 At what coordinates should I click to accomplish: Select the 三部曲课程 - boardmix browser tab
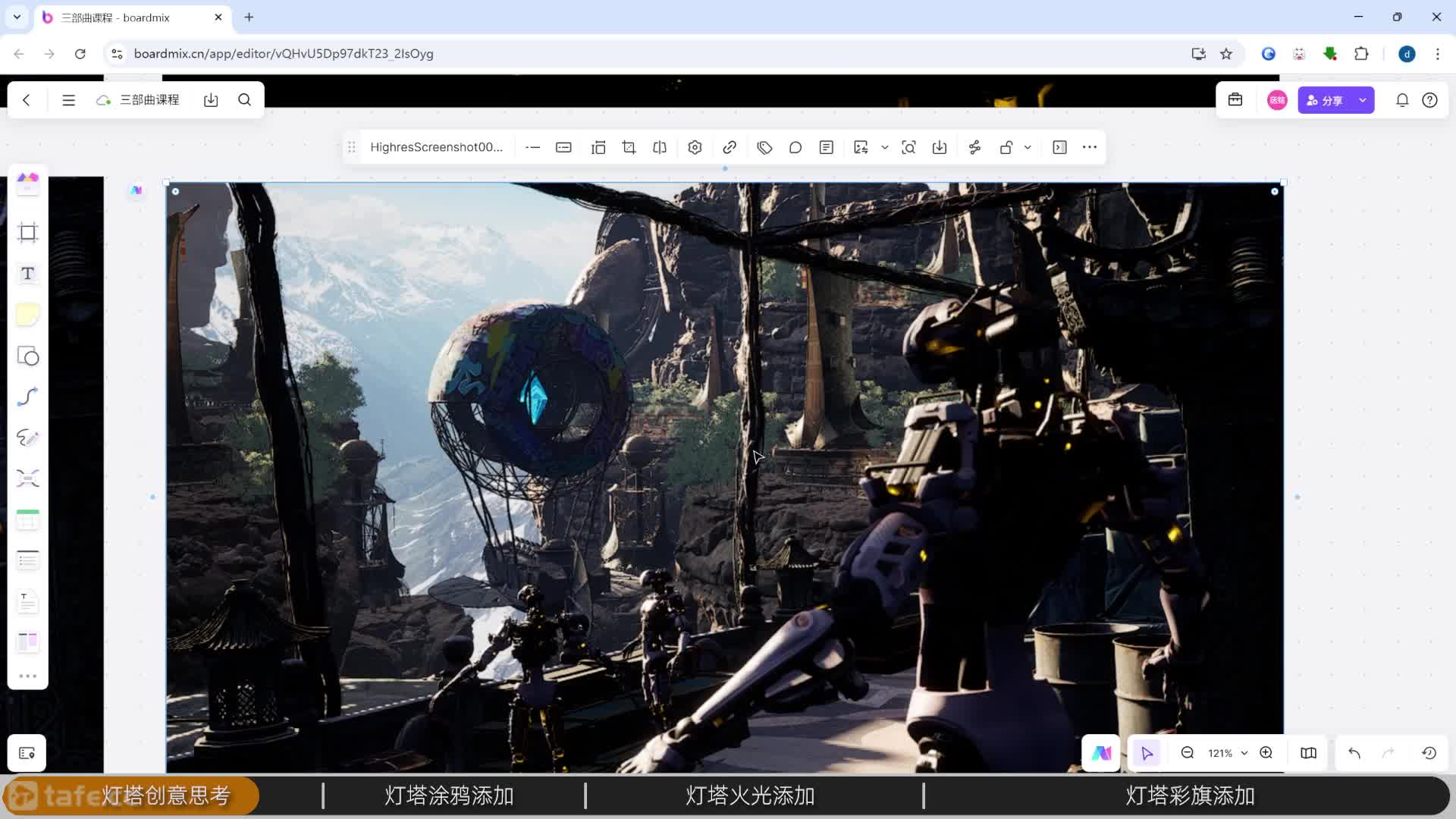133,17
